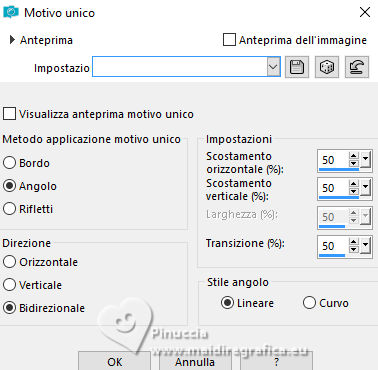Click the Scostamento verticale blue slider bar

(339, 197)
